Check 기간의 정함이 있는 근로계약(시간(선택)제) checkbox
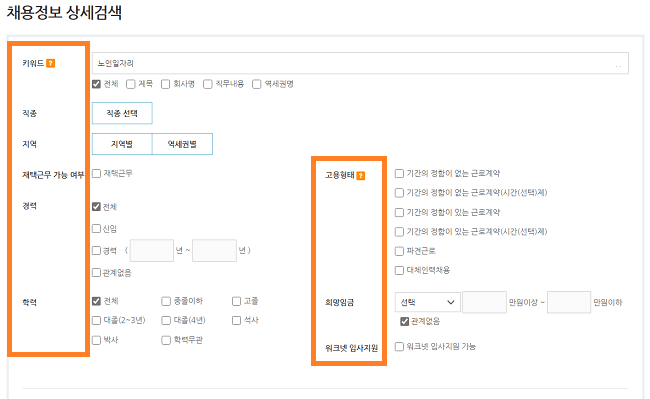Screen dimensions: 650x399 pyautogui.click(x=399, y=232)
